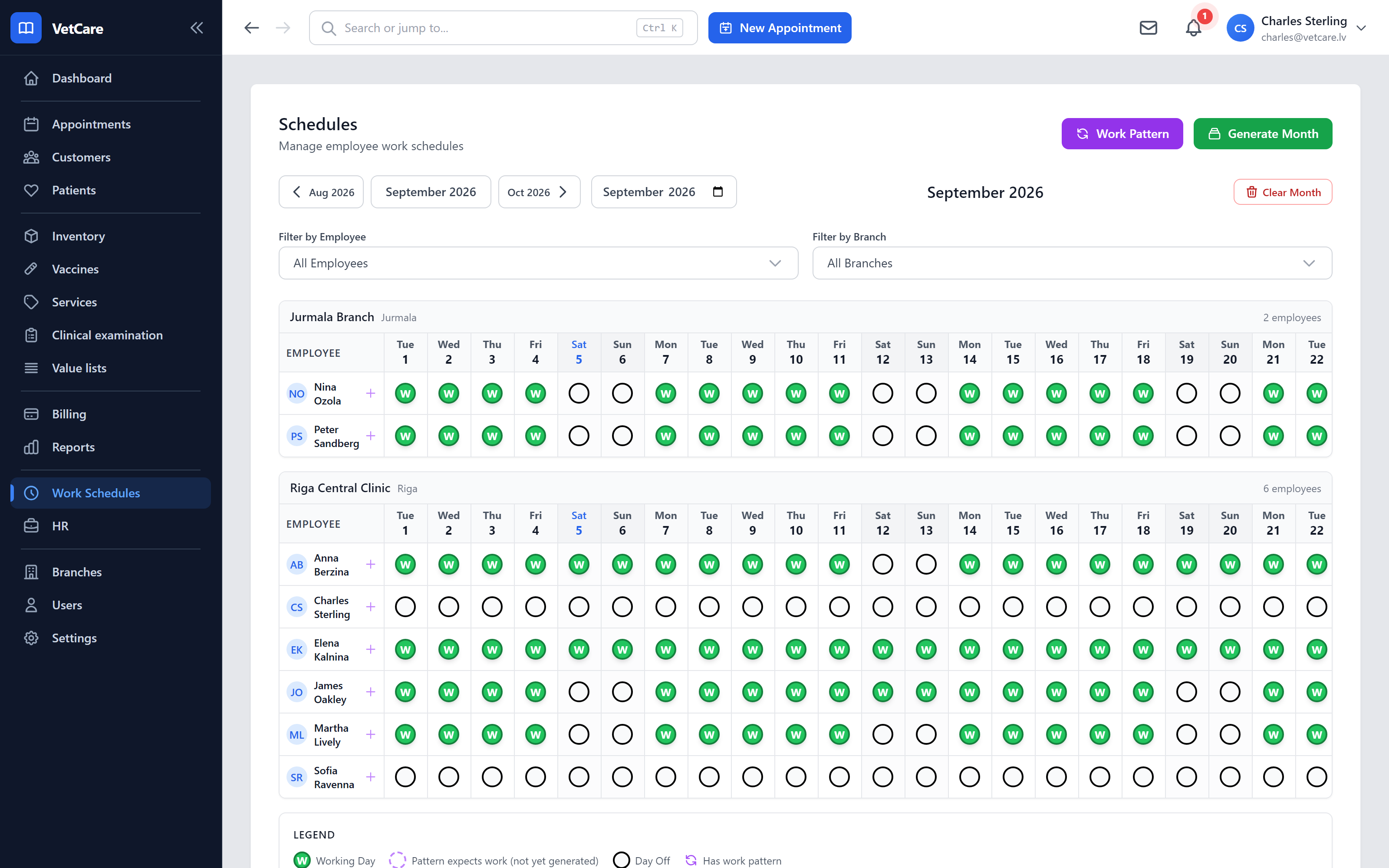Add schedule entry for Martha Lively
Screen dimensions: 1389x868
click(371, 734)
